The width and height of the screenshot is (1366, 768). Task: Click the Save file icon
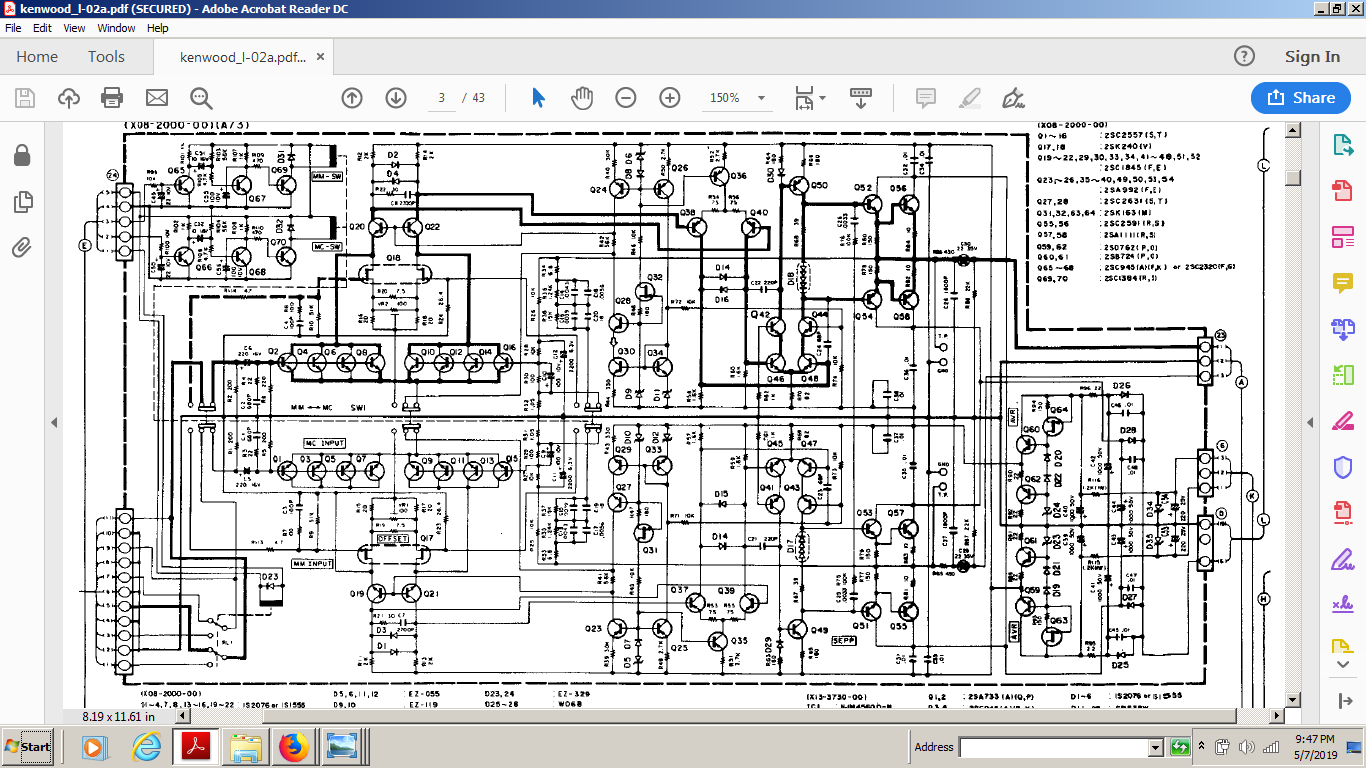click(25, 98)
